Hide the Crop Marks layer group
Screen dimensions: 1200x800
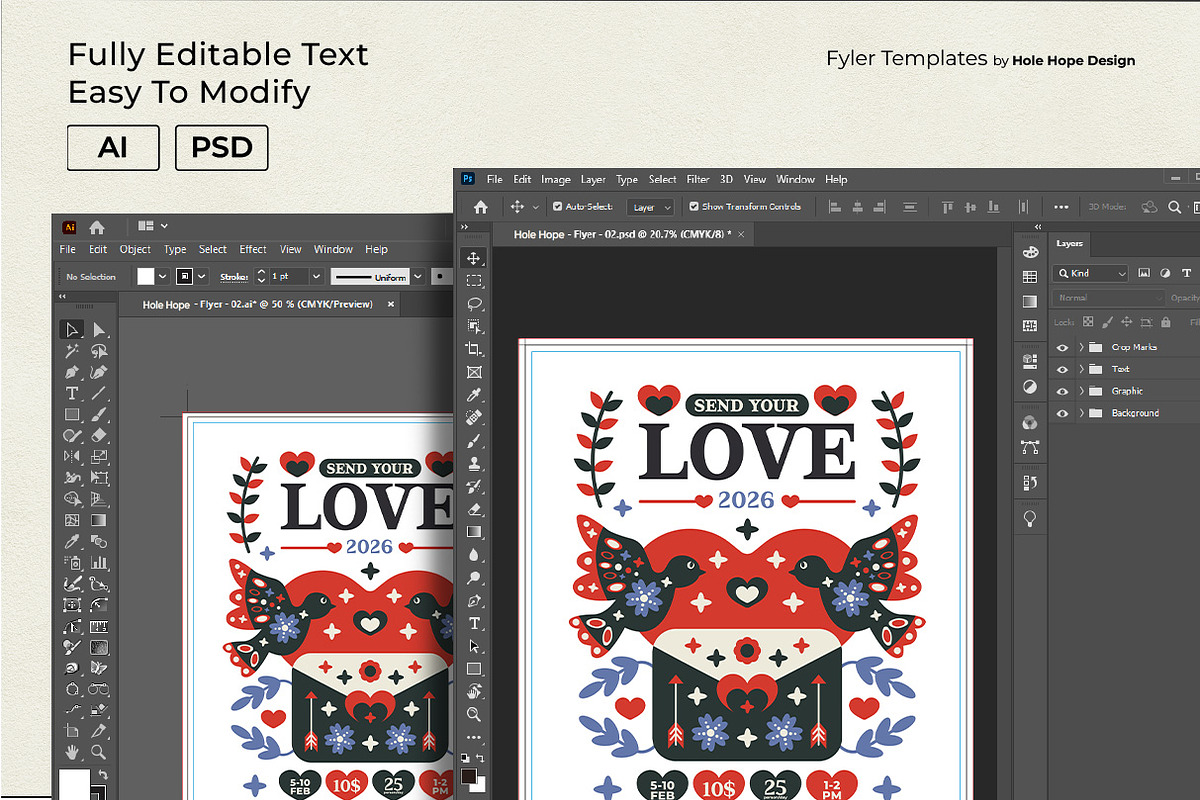1062,347
